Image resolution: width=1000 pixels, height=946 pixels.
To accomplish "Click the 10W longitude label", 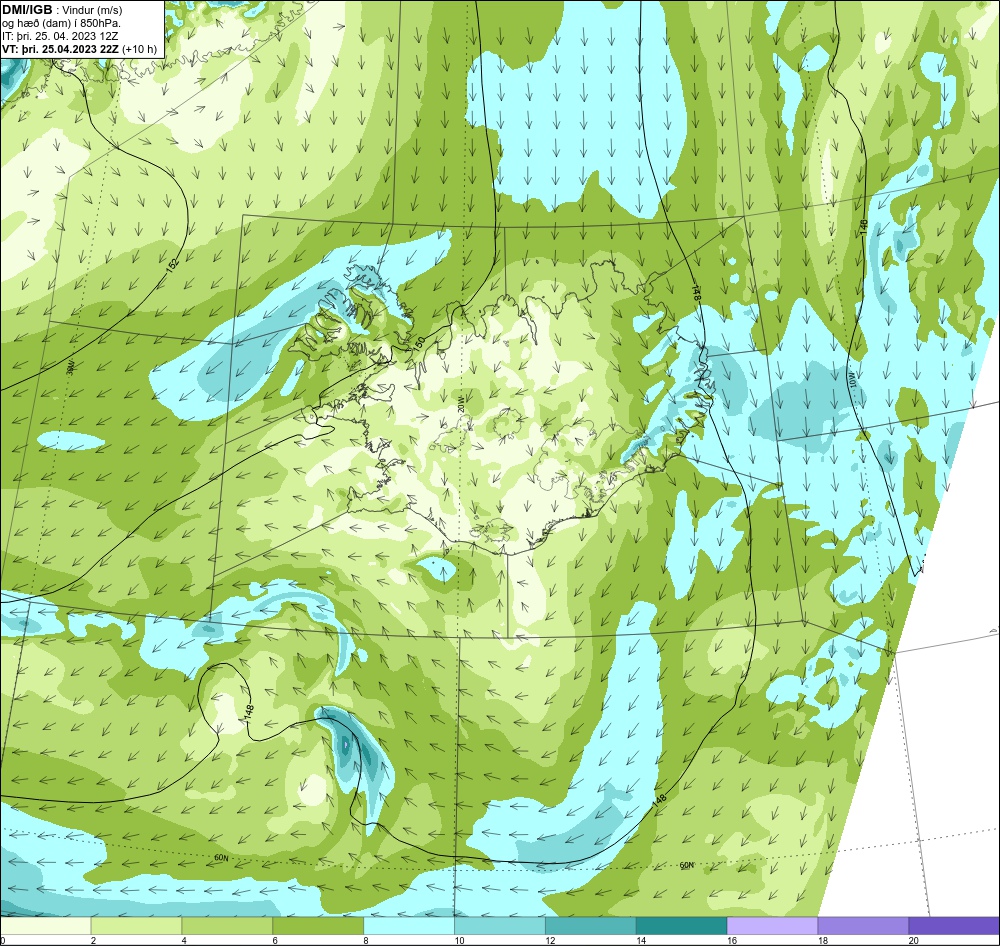I will pyautogui.click(x=852, y=381).
